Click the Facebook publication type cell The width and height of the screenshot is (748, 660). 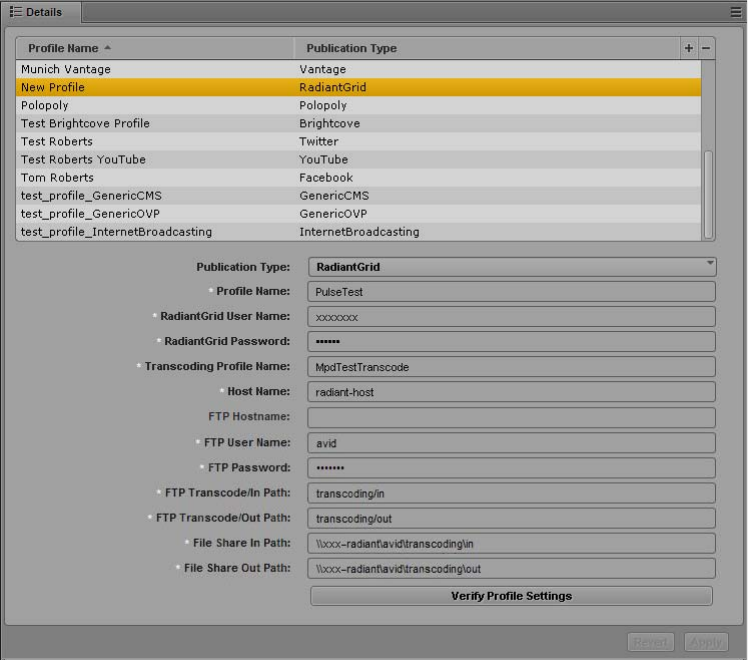pos(326,178)
